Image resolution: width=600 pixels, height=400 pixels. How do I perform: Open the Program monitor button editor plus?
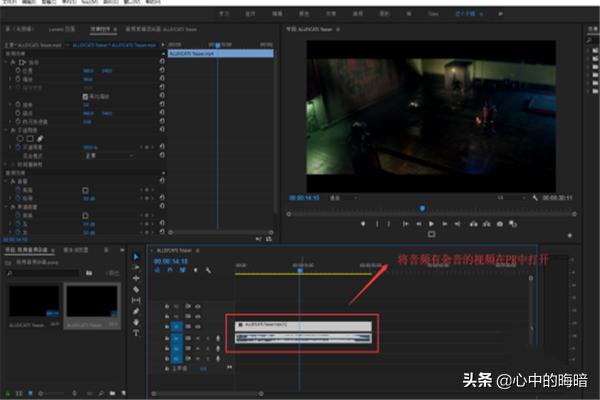coord(570,236)
